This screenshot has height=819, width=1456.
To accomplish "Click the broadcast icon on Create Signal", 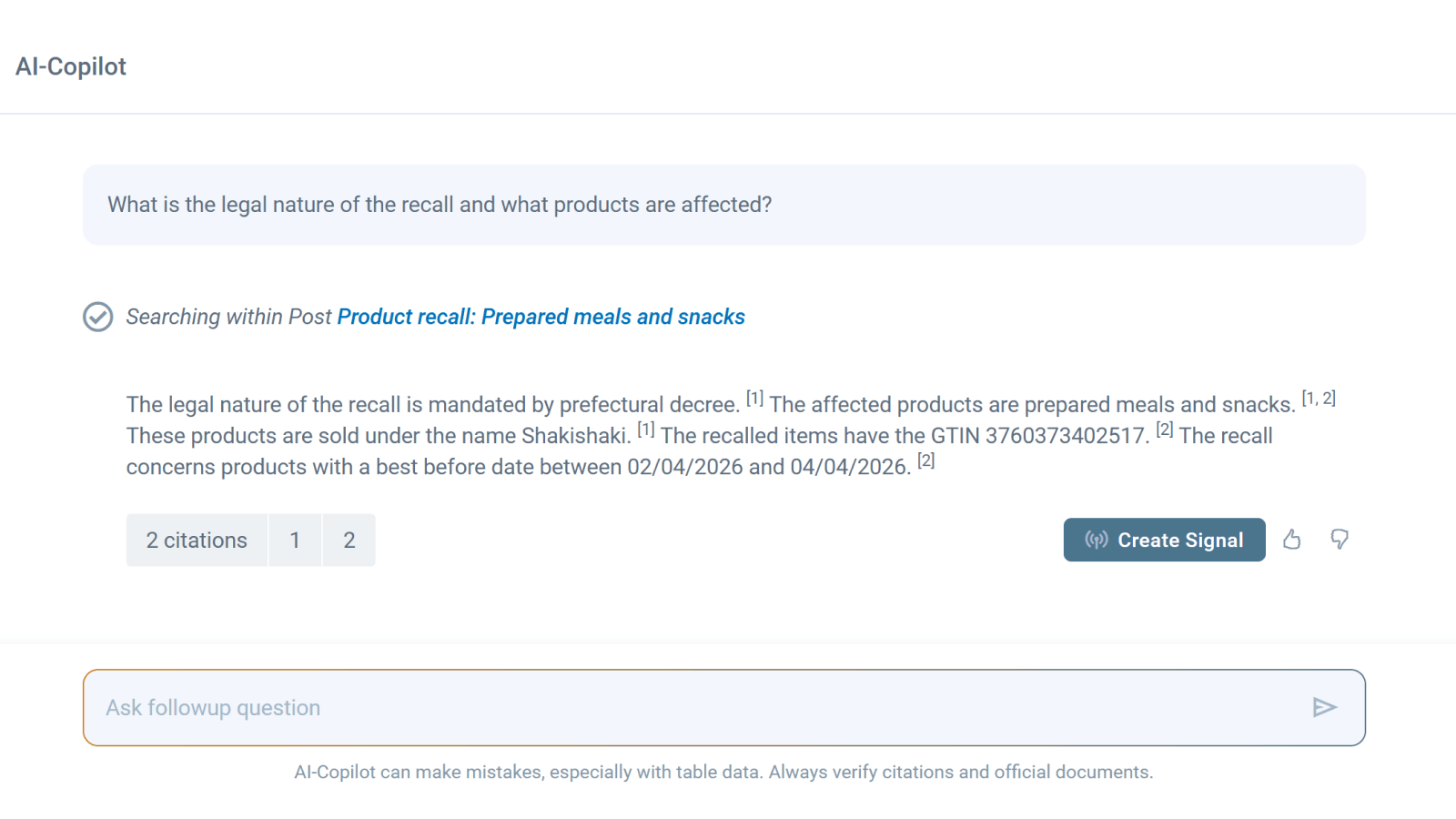I will click(x=1096, y=540).
